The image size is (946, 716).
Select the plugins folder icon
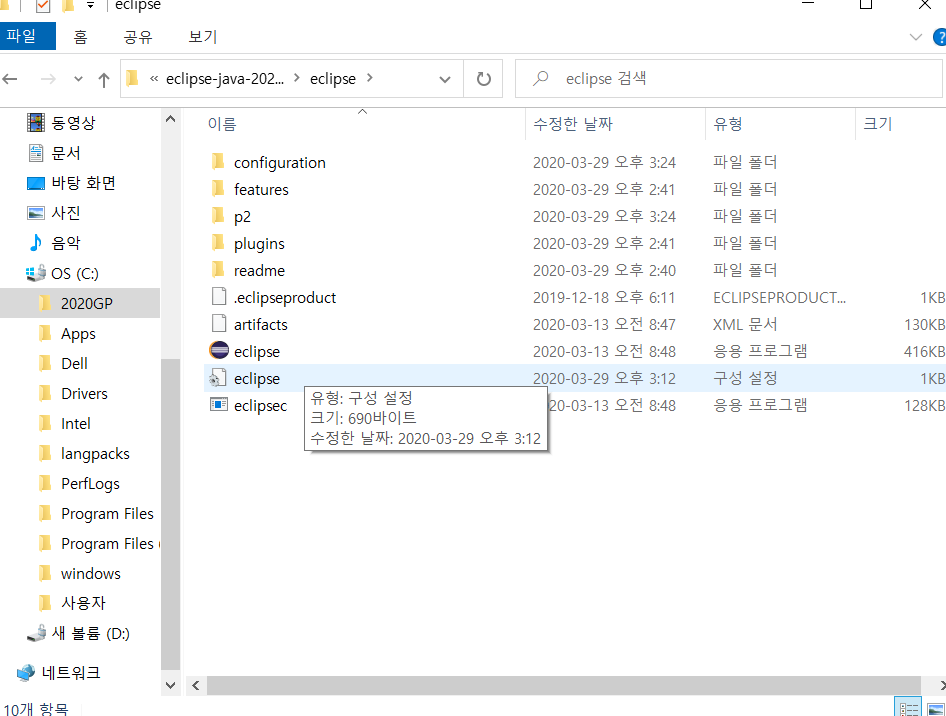[x=218, y=242]
